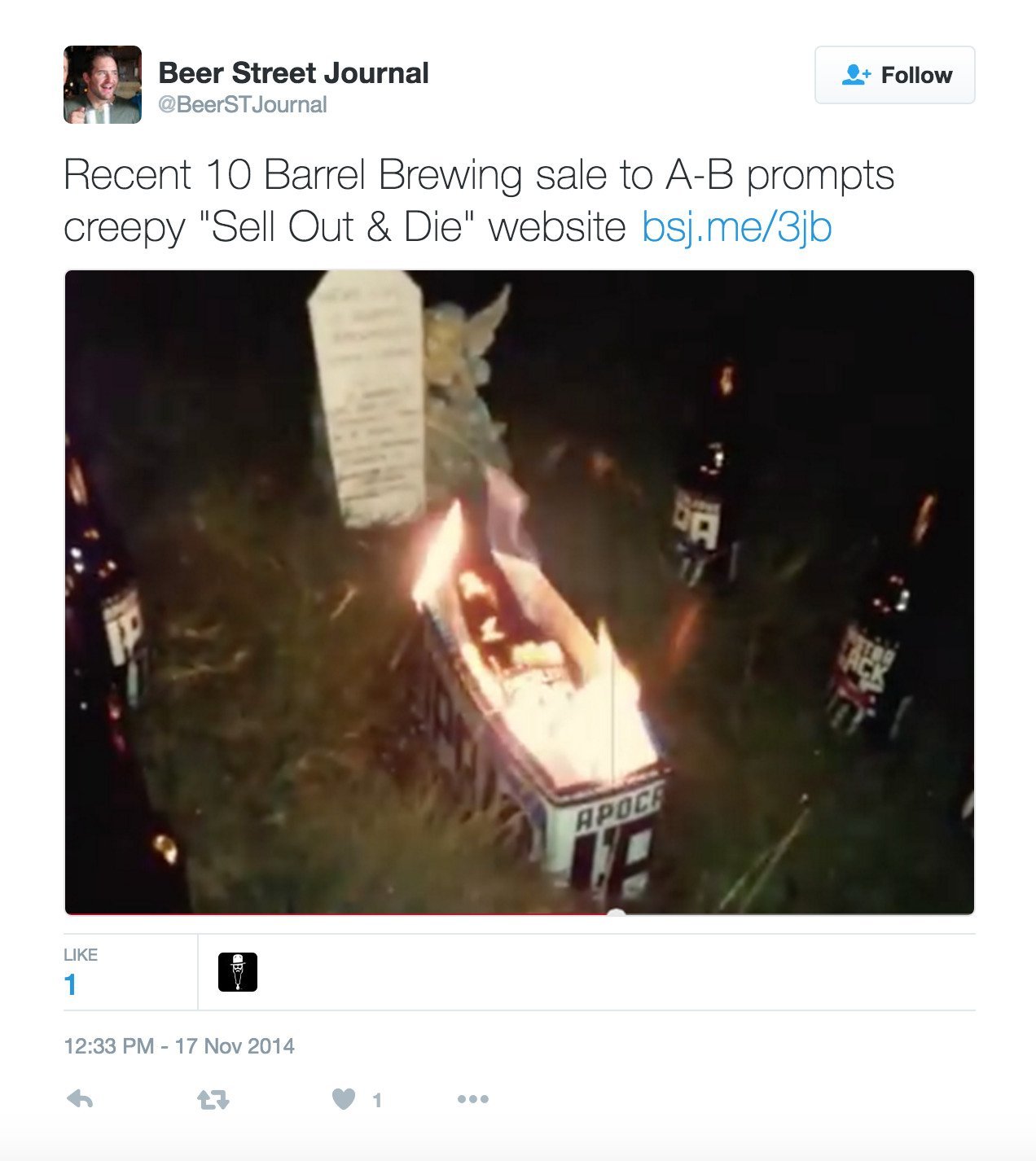The image size is (1036, 1161).
Task: Open the Beer Street Journal profile avatar
Action: point(103,85)
